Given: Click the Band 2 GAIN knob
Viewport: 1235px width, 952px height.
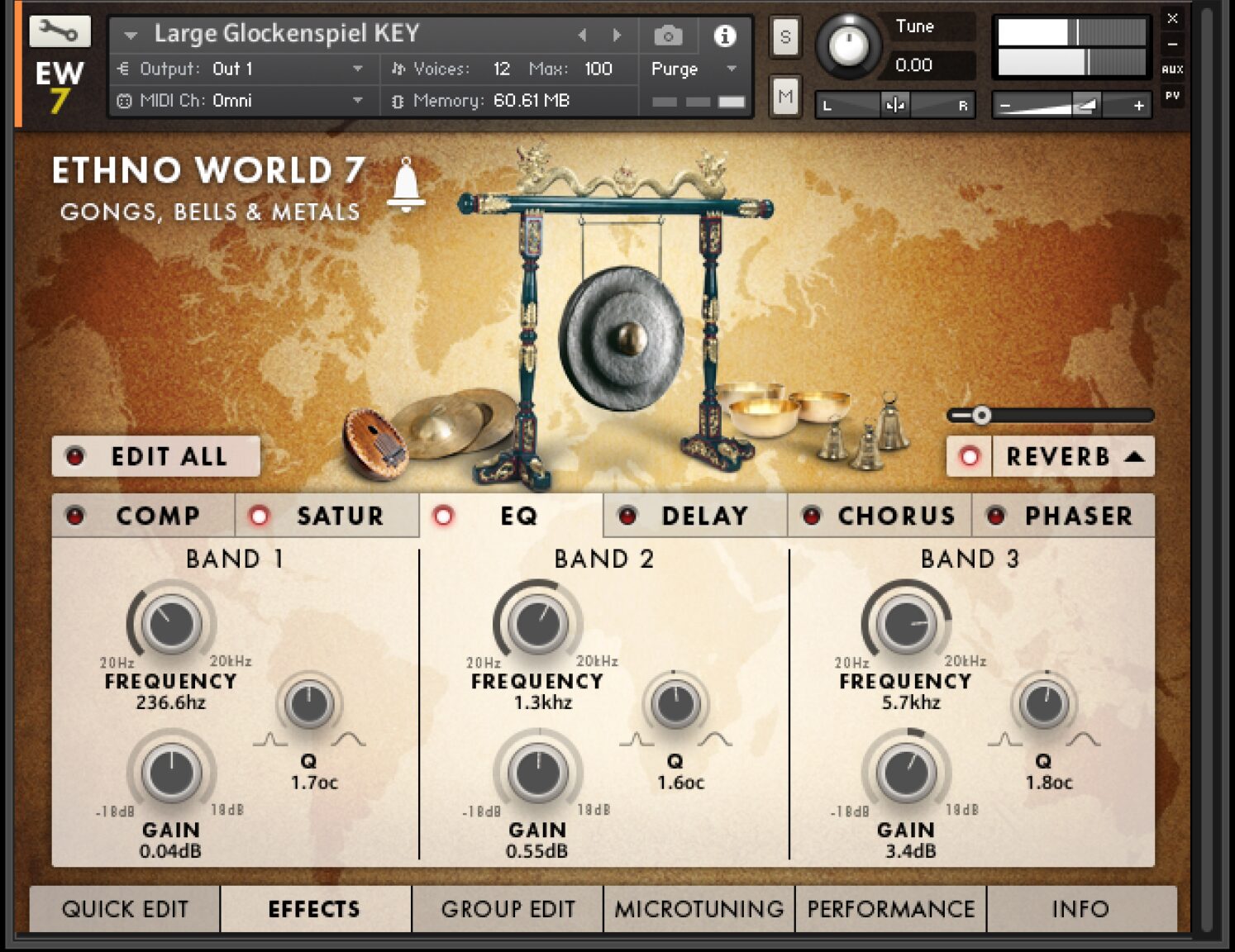Looking at the screenshot, I should pos(537,773).
